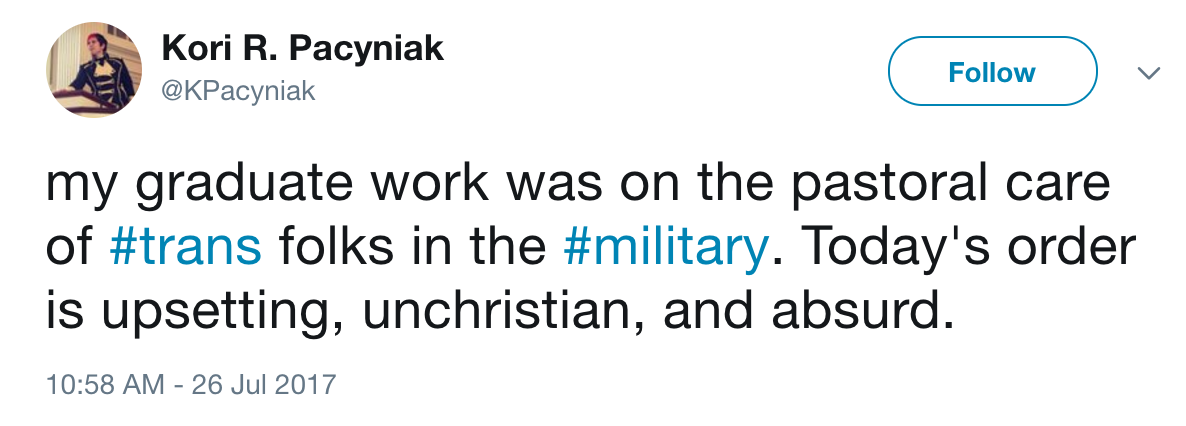Click the tweet line starting 'my graduate work'
The width and height of the screenshot is (1186, 426).
pos(578,184)
